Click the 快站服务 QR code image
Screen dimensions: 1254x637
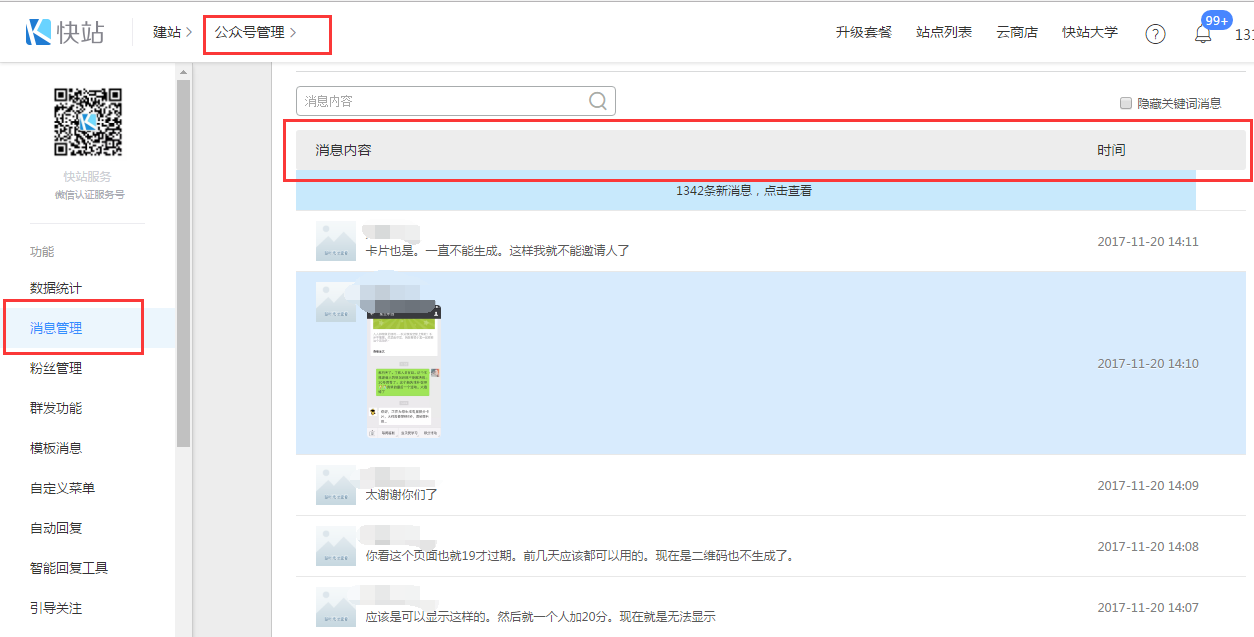(x=88, y=122)
